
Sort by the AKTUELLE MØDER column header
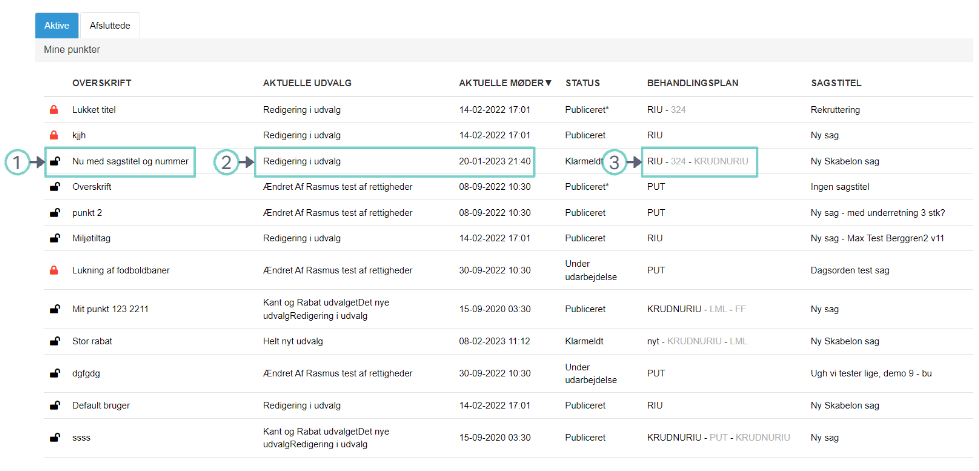pyautogui.click(x=504, y=82)
